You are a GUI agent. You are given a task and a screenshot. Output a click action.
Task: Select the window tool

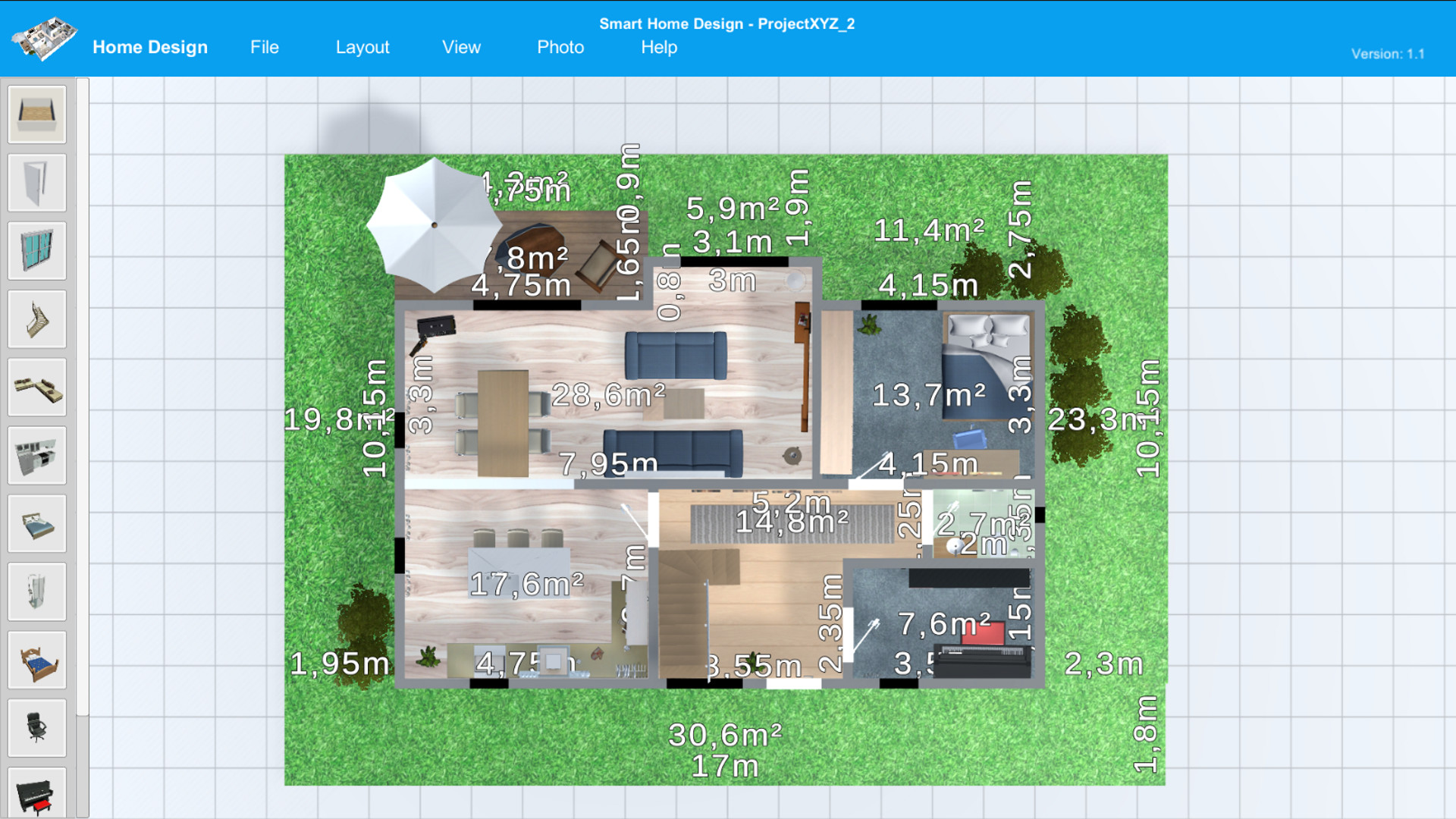tap(36, 250)
